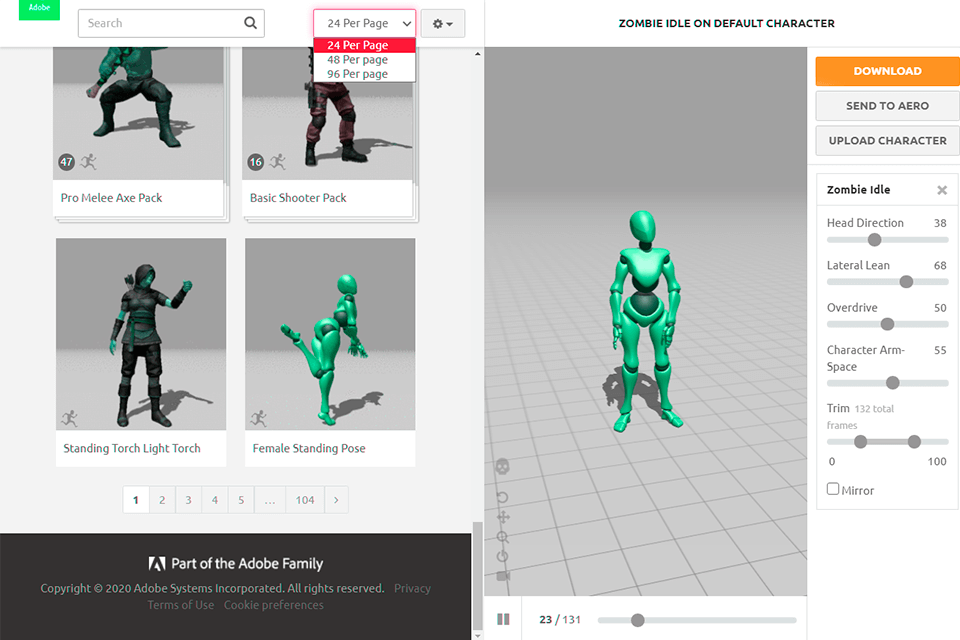
Task: Enable the Mirror checkbox
Action: tap(833, 489)
